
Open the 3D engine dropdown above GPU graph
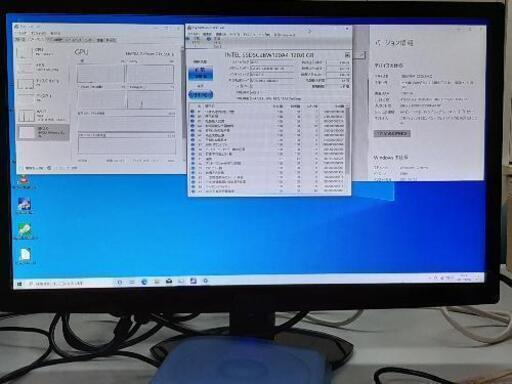[82, 61]
